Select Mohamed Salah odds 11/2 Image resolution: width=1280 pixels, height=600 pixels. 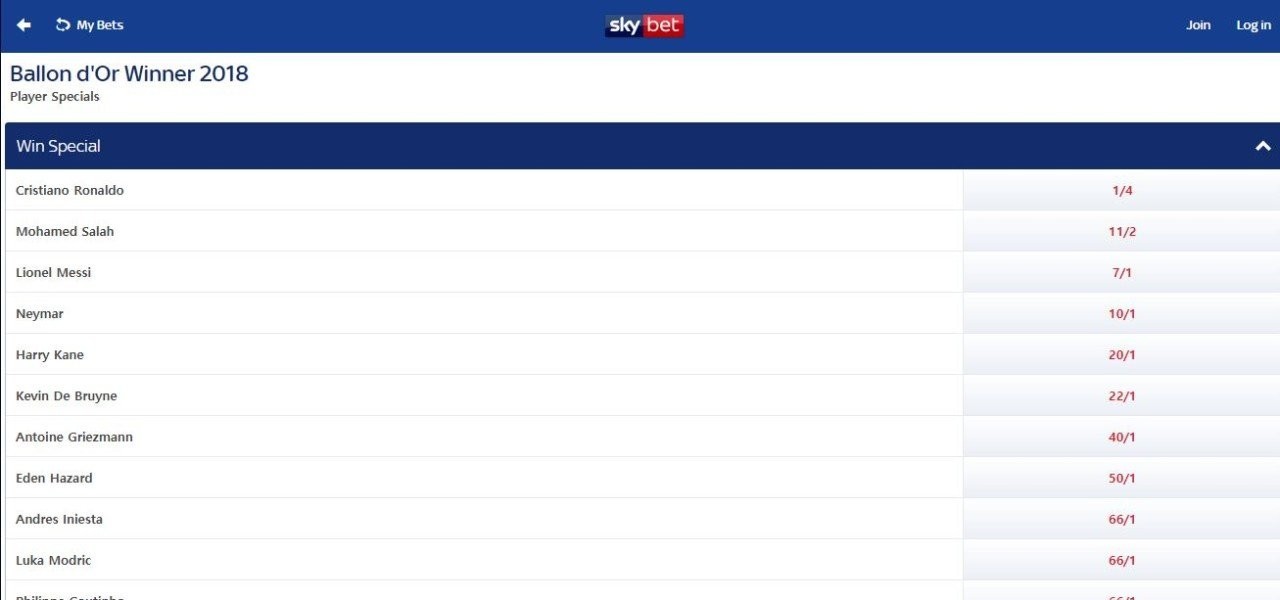tap(1122, 231)
